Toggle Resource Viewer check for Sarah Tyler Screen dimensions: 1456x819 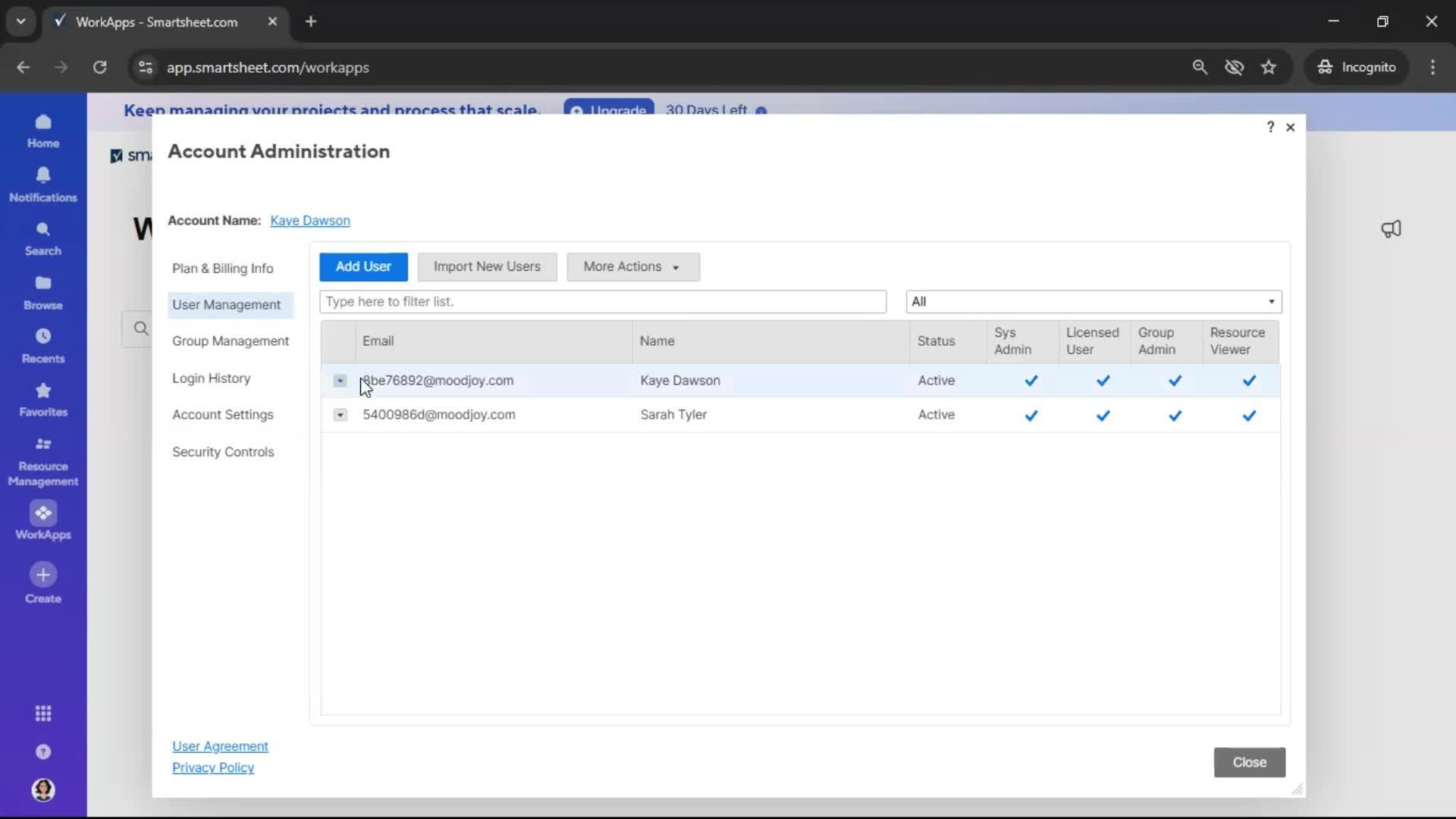[x=1249, y=416]
